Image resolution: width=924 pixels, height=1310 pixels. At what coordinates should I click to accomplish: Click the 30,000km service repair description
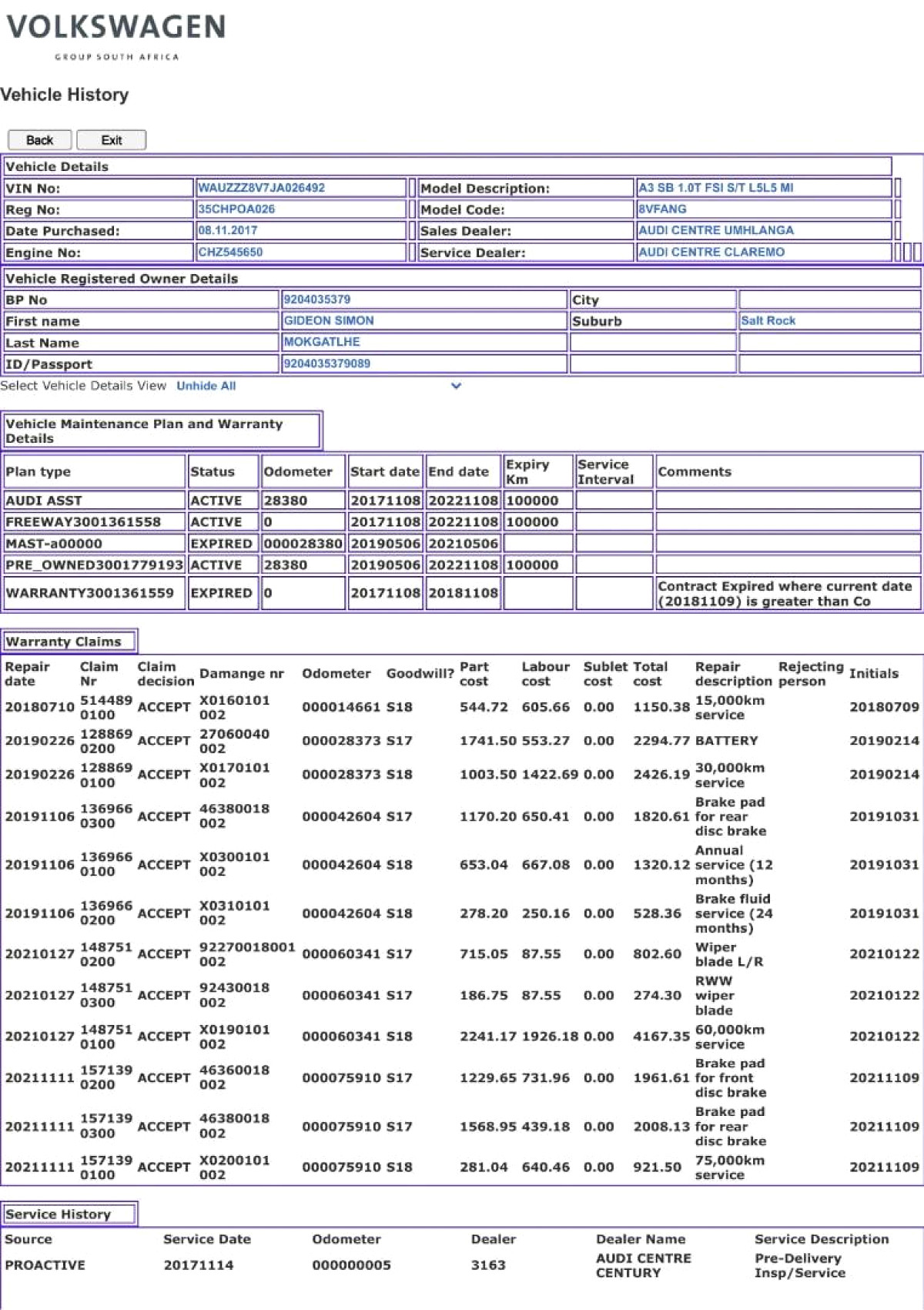tap(730, 775)
